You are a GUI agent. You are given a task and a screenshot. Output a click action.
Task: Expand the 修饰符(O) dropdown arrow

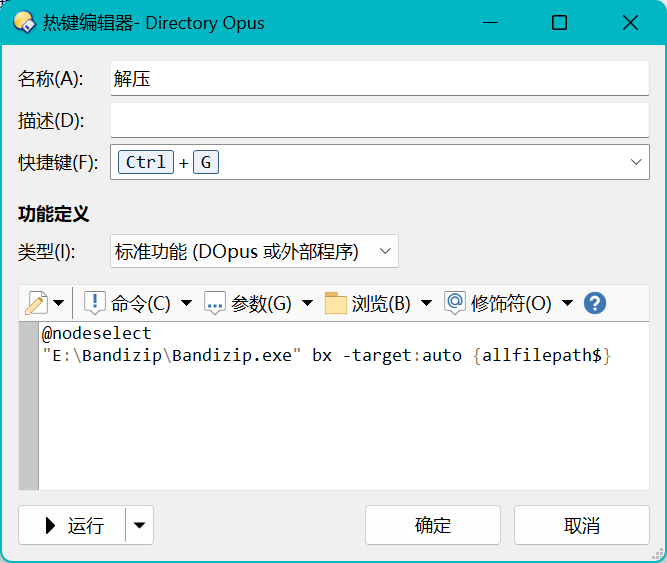(x=567, y=303)
